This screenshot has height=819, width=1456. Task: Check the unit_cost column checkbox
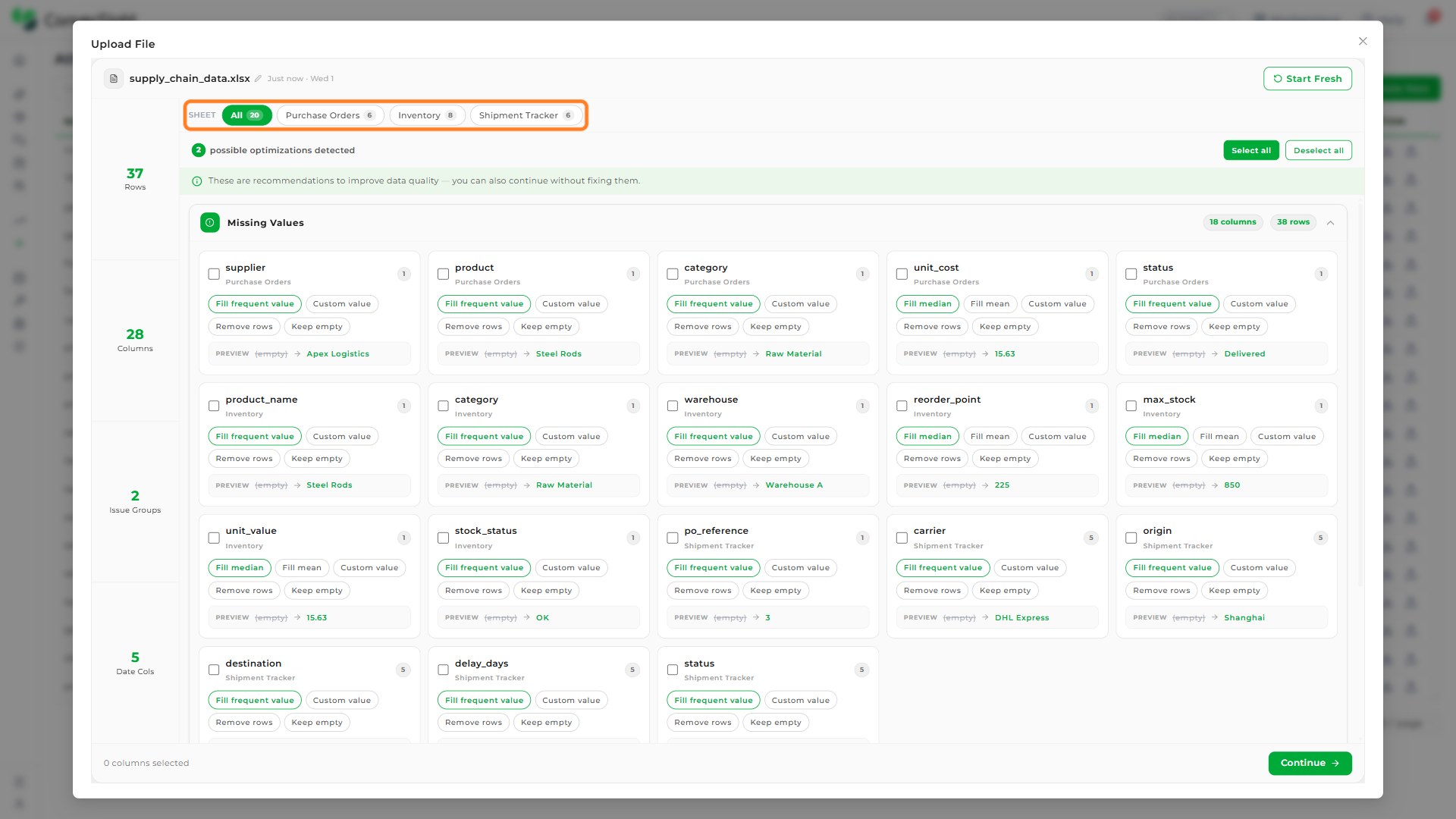click(902, 275)
